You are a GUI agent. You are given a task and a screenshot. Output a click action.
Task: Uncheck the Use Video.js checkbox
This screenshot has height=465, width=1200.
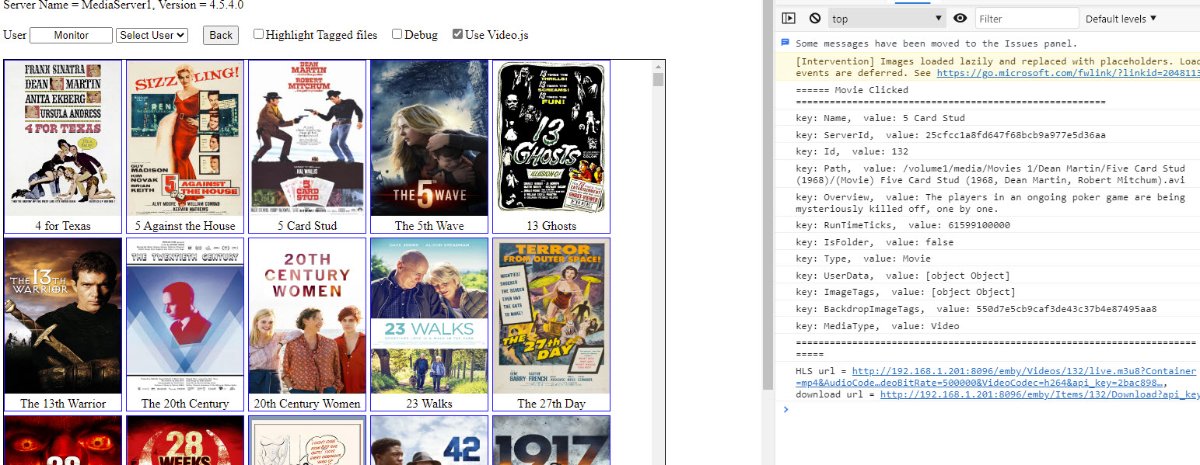[458, 34]
